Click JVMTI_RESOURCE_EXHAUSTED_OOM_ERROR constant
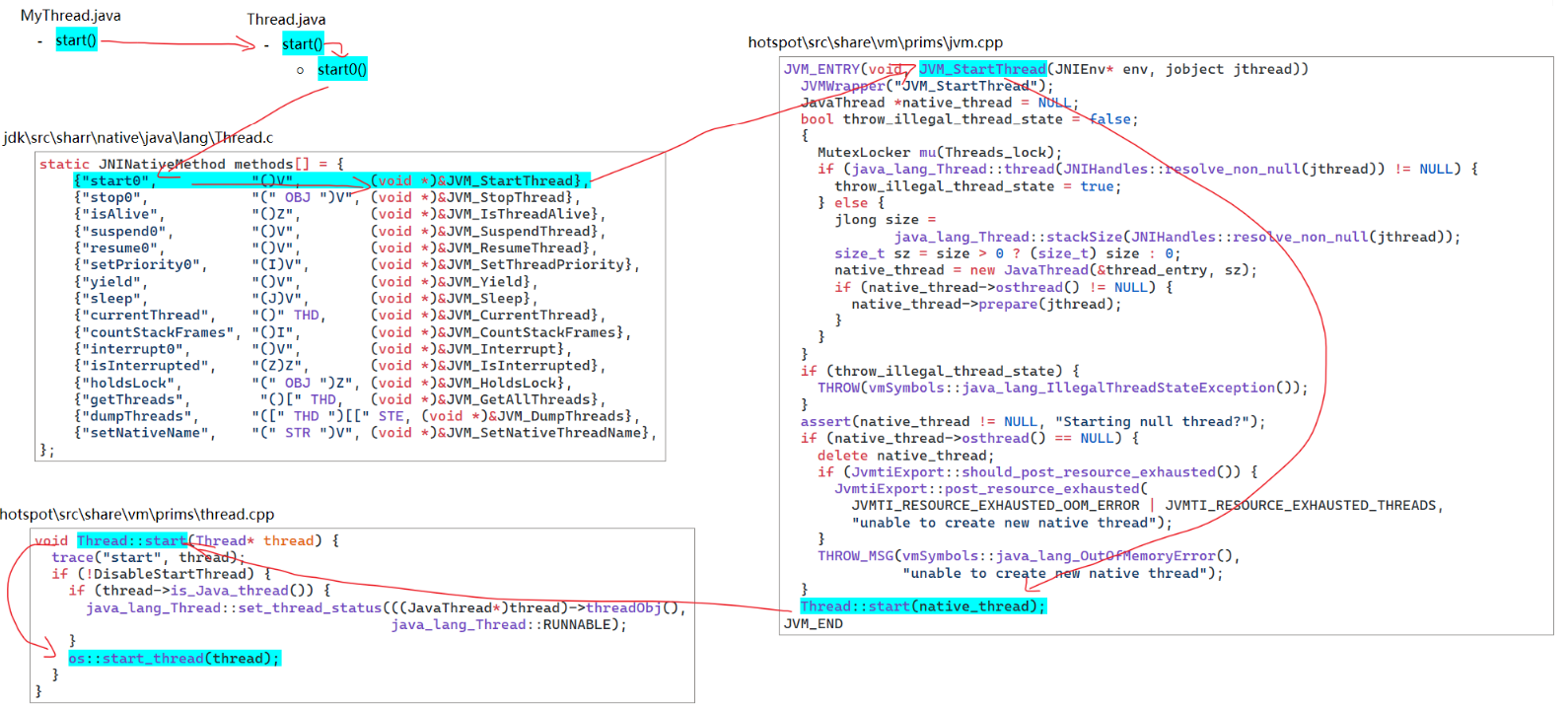1568x710 pixels. [x=996, y=505]
